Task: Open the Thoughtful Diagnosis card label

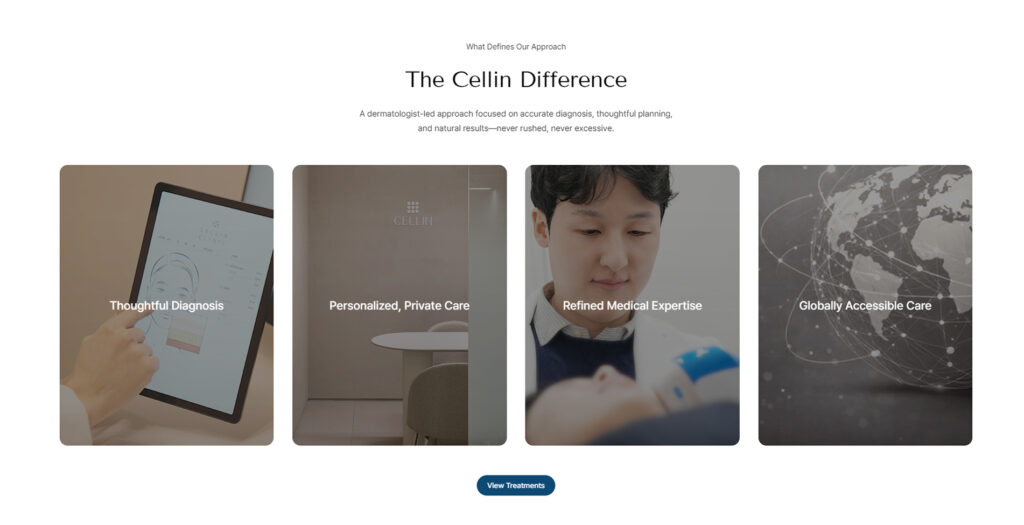Action: pos(167,306)
